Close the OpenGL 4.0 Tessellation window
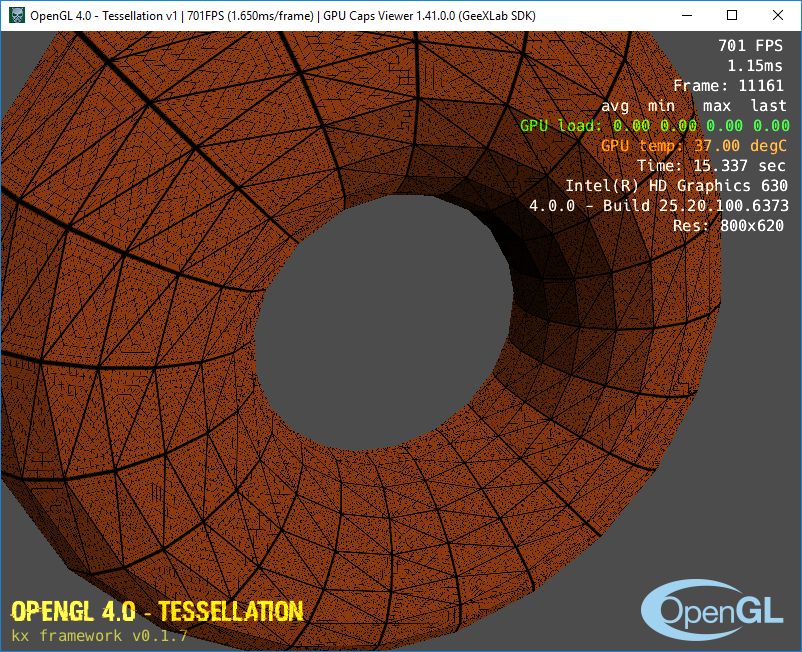This screenshot has width=802, height=652. click(777, 15)
